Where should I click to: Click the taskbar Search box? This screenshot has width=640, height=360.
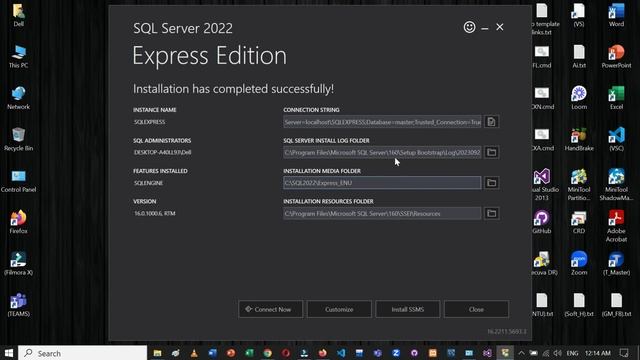(x=83, y=353)
